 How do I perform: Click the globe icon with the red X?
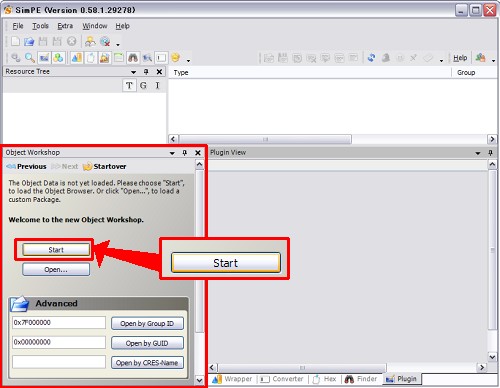(105, 41)
